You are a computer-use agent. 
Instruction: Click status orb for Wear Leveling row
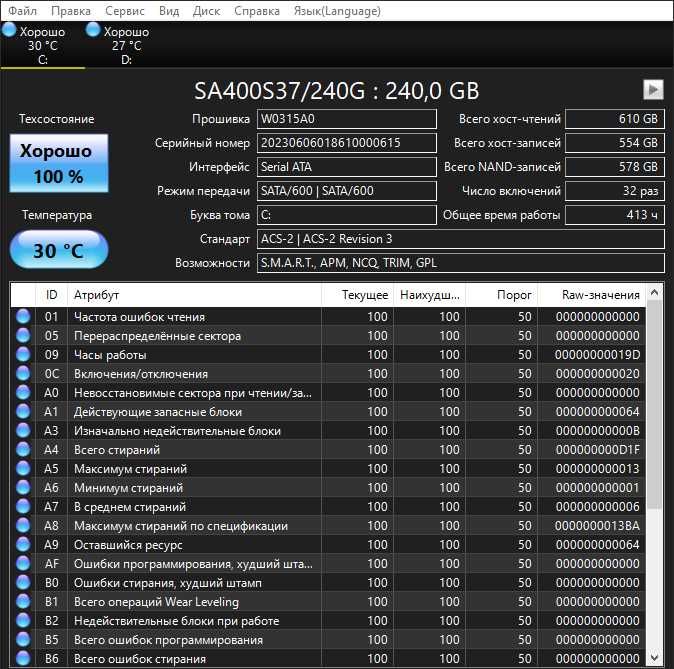[x=23, y=601]
